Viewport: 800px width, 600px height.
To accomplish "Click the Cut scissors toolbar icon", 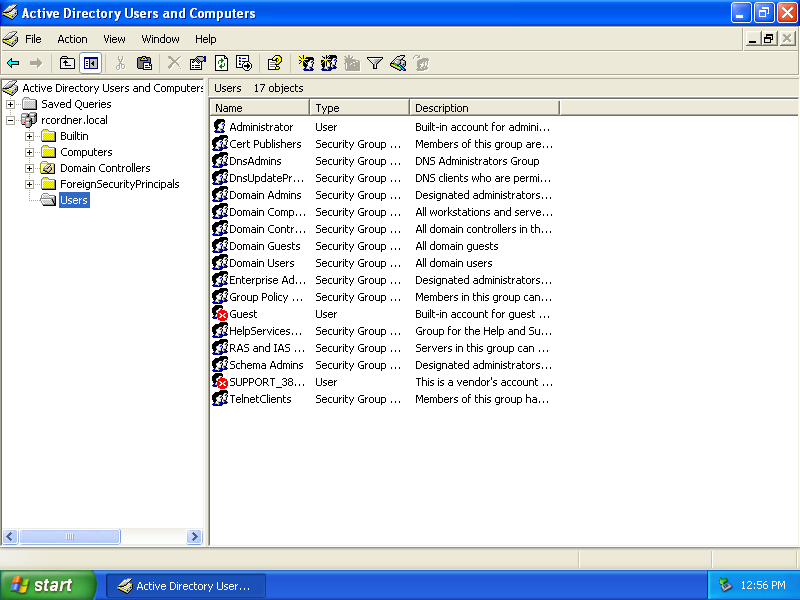I will click(120, 63).
